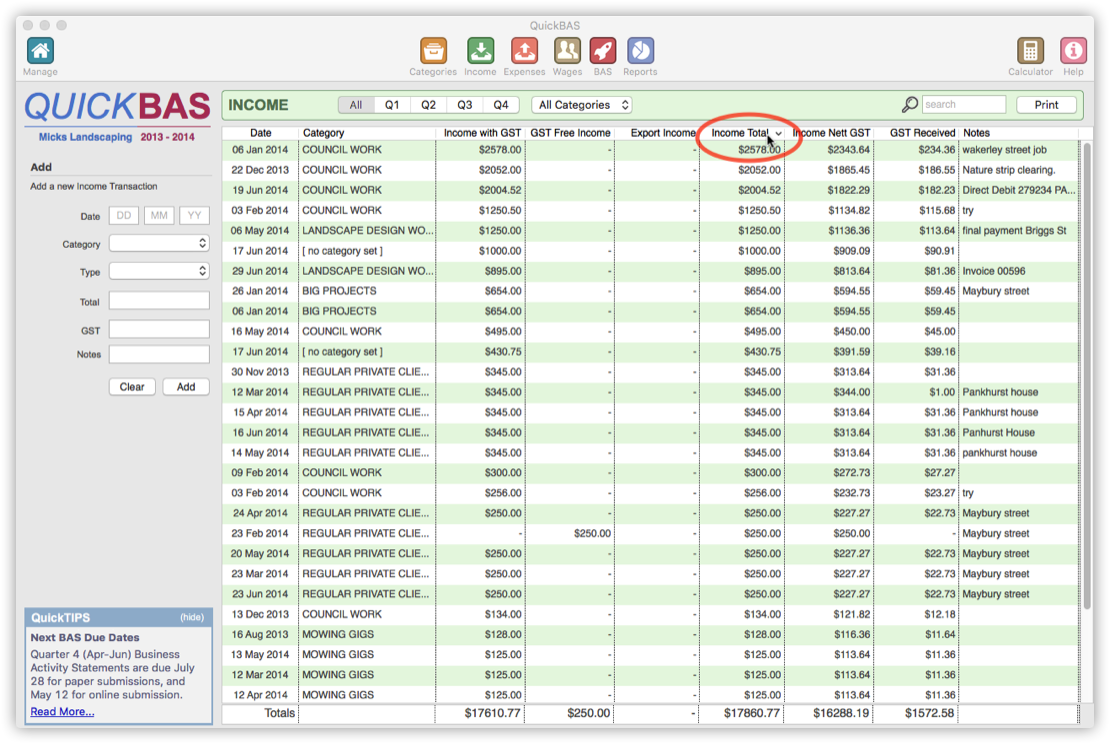Open the BAS tool

604,48
